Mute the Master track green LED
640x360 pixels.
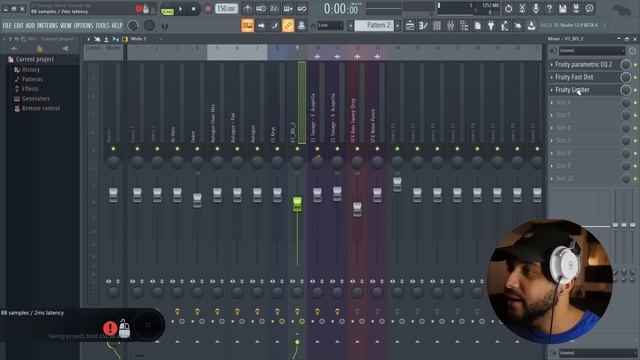113,149
